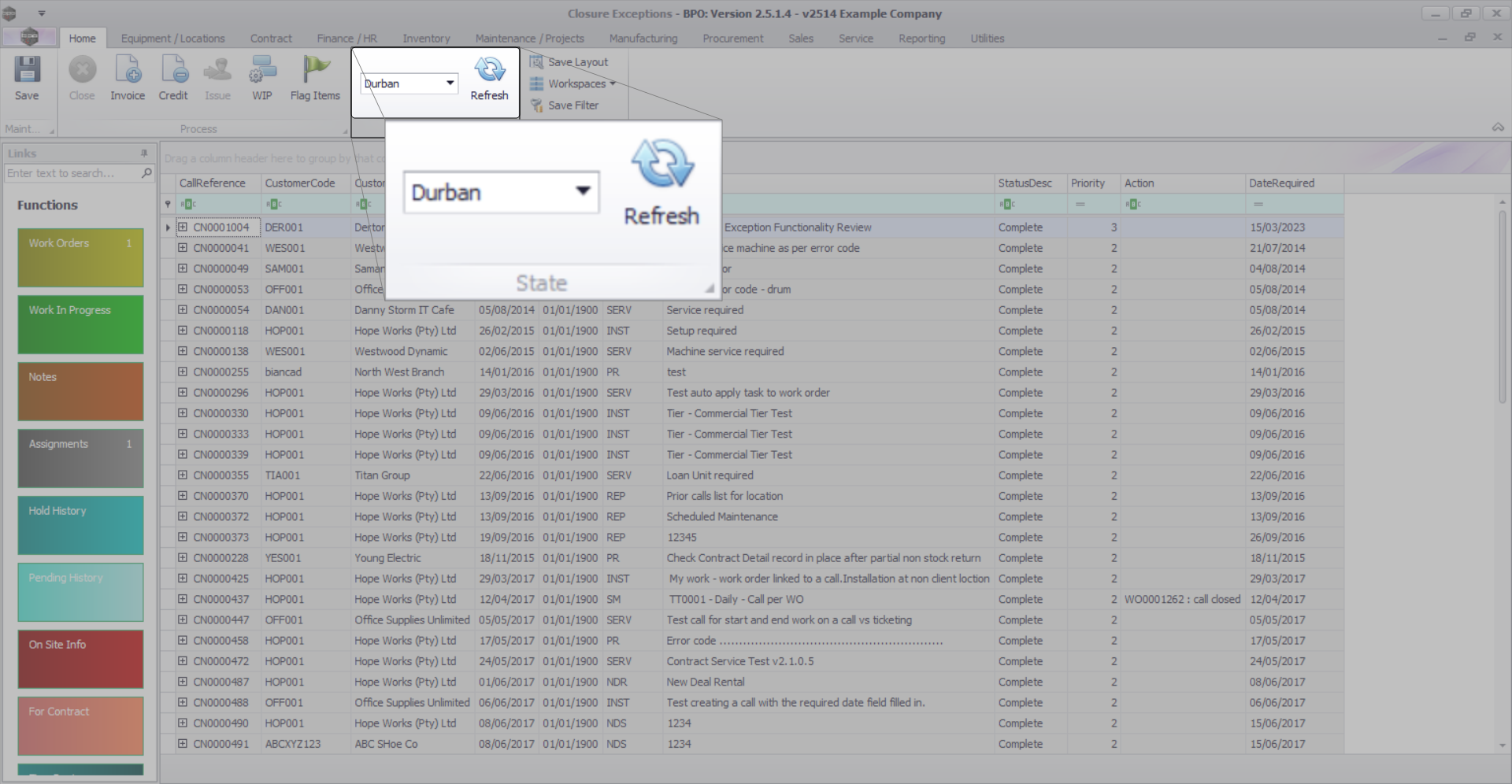Open the Manufacturing tab

tap(643, 38)
